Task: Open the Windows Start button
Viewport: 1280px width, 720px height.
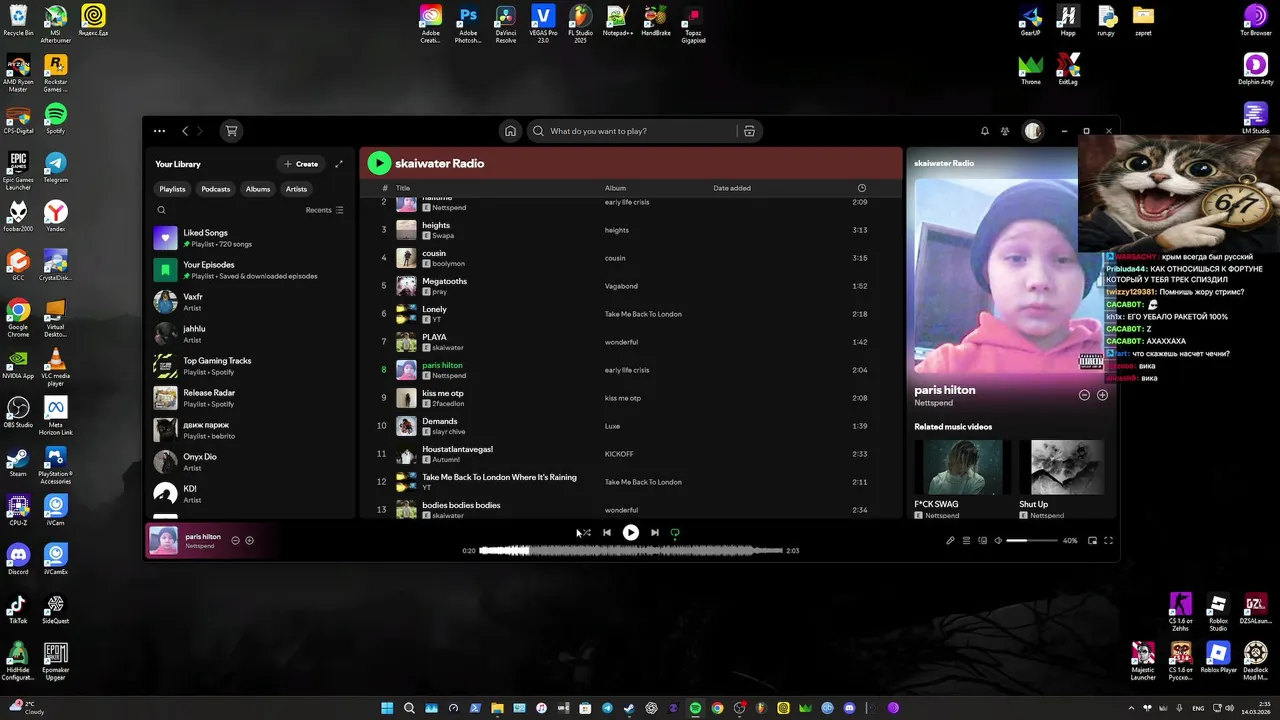Action: pos(387,708)
